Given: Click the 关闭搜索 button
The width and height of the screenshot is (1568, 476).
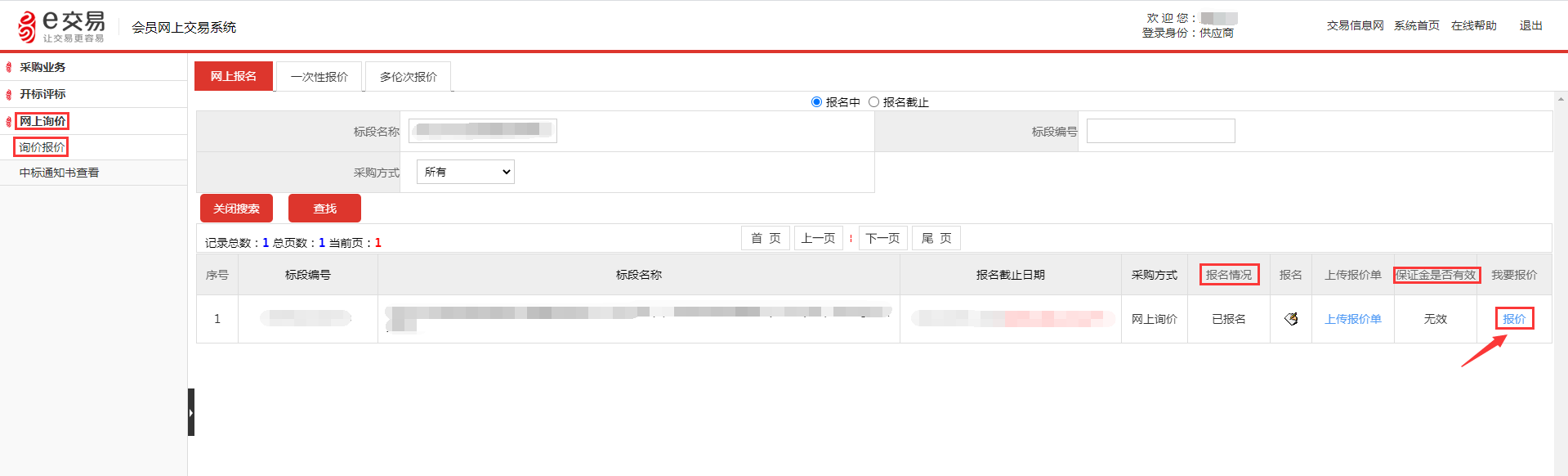Looking at the screenshot, I should click(x=236, y=209).
